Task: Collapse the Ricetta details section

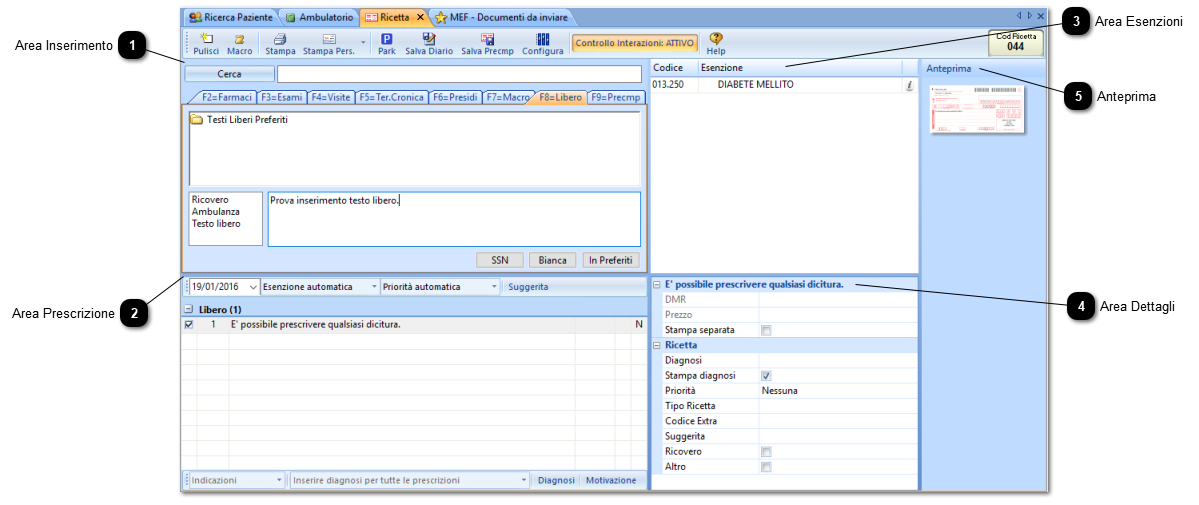Action: point(656,345)
